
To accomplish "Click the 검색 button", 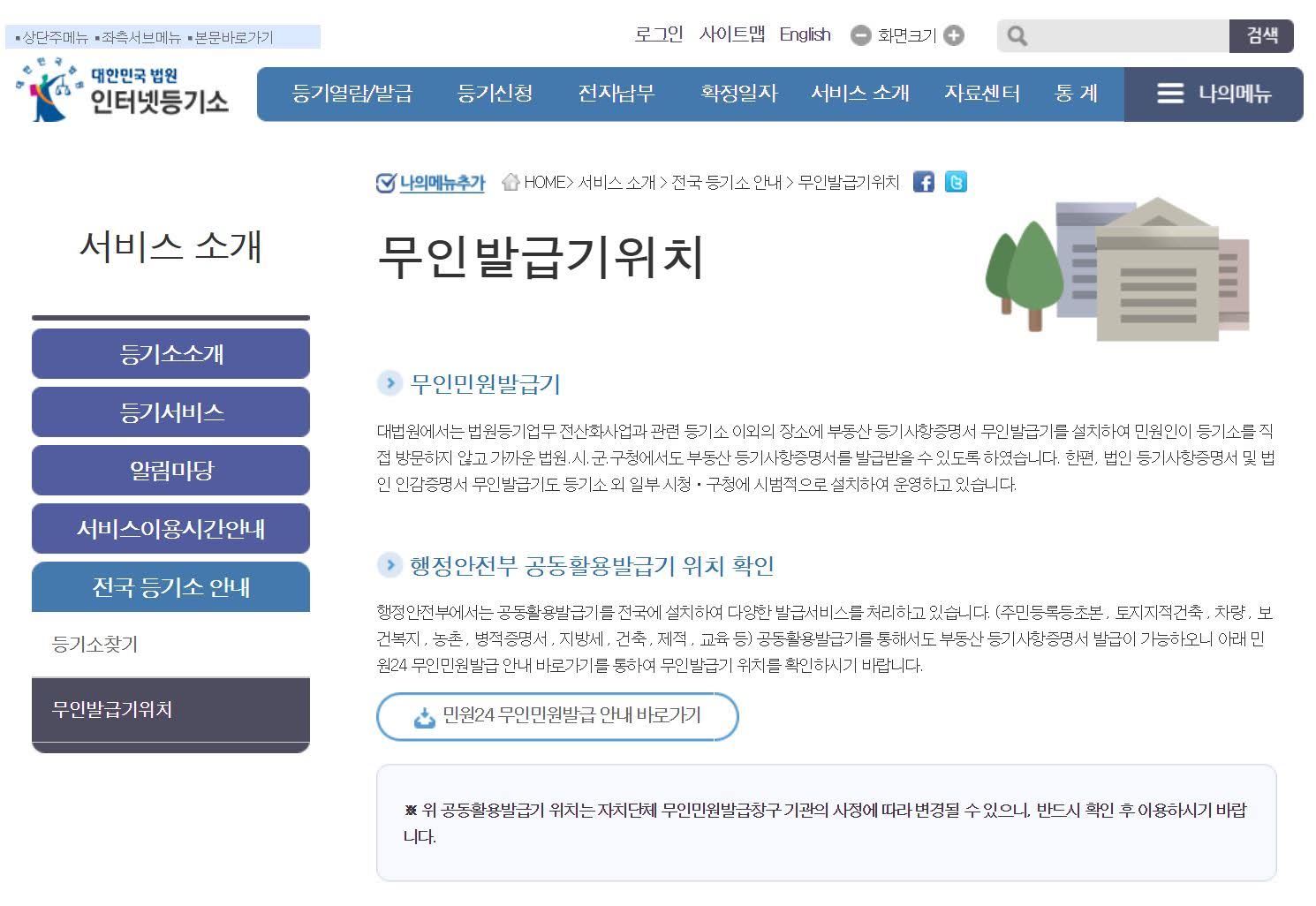I will (x=1261, y=36).
